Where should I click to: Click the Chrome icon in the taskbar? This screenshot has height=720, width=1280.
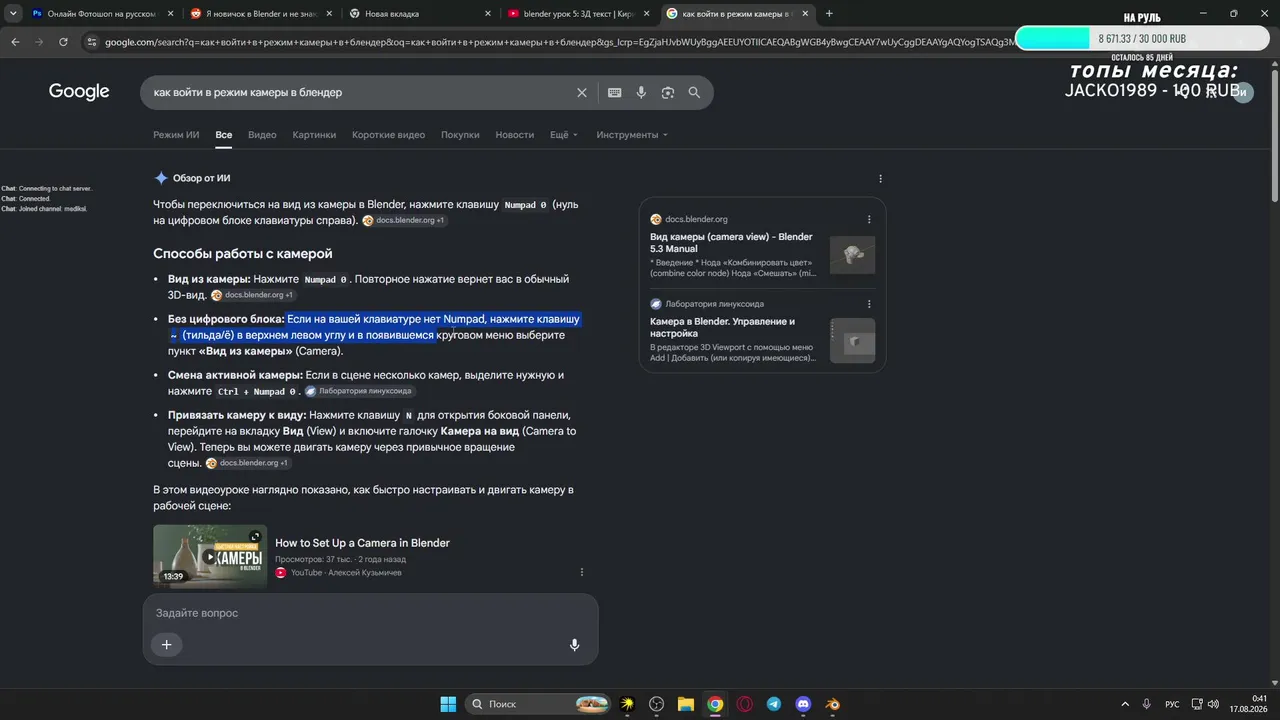715,704
